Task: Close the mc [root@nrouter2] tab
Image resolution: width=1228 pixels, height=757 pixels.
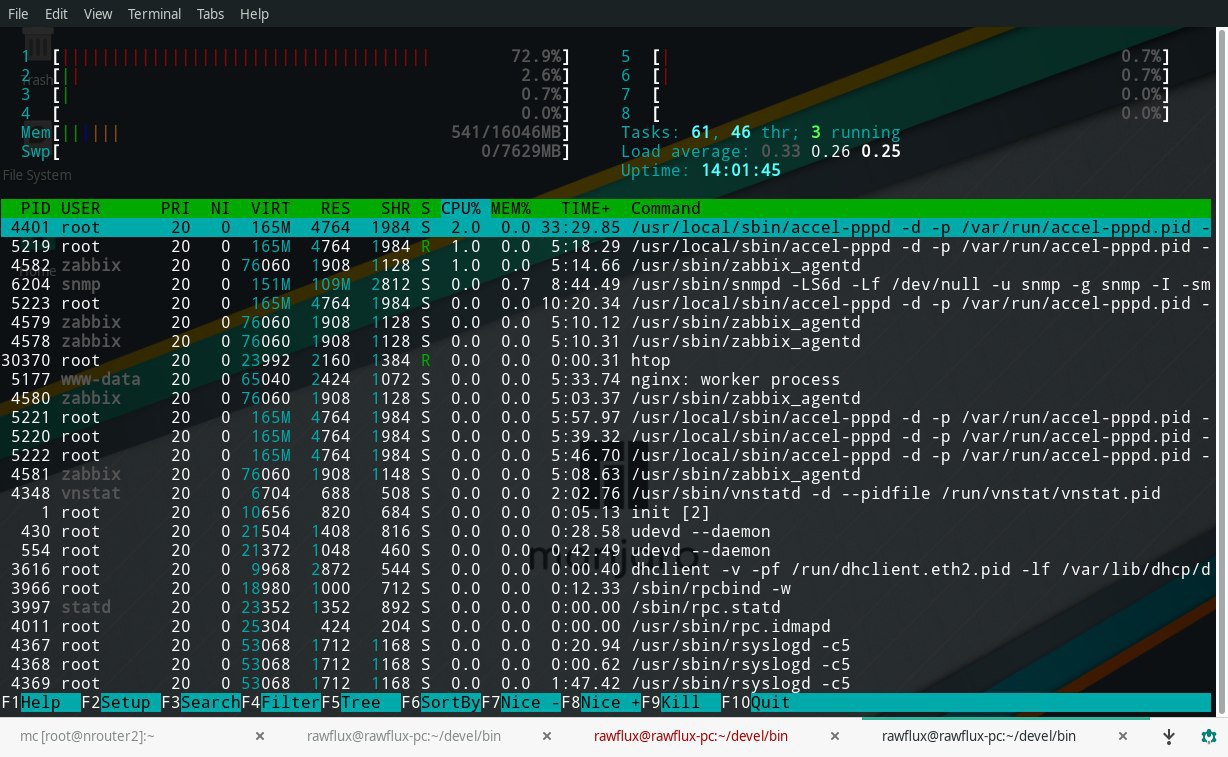Action: pos(260,736)
